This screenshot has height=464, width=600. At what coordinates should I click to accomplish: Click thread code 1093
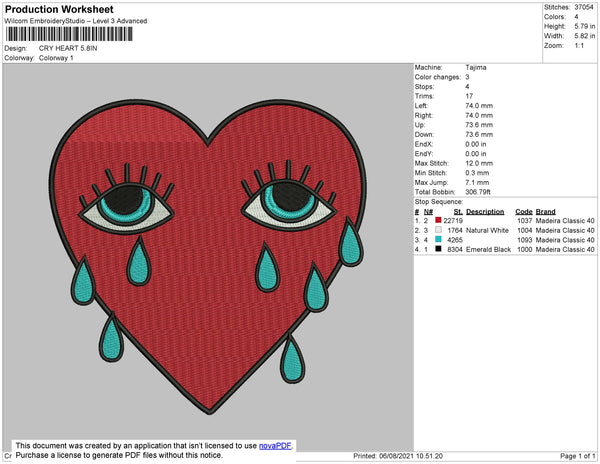[525, 240]
